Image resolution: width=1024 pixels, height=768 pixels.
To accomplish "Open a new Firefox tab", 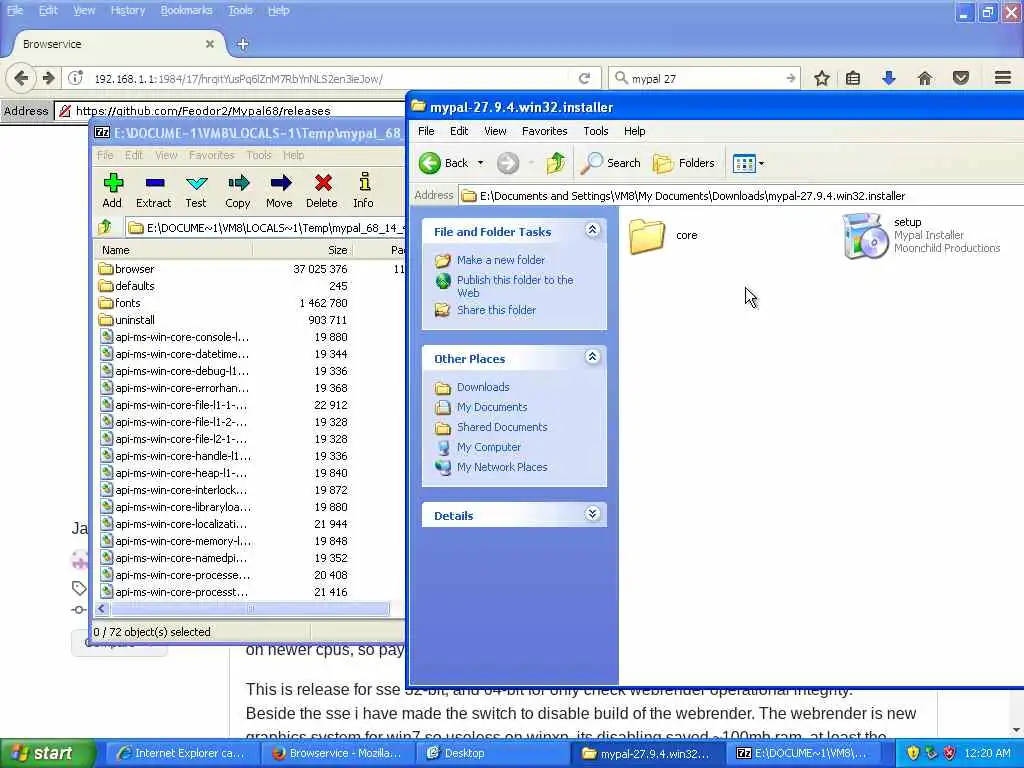I will [x=243, y=44].
